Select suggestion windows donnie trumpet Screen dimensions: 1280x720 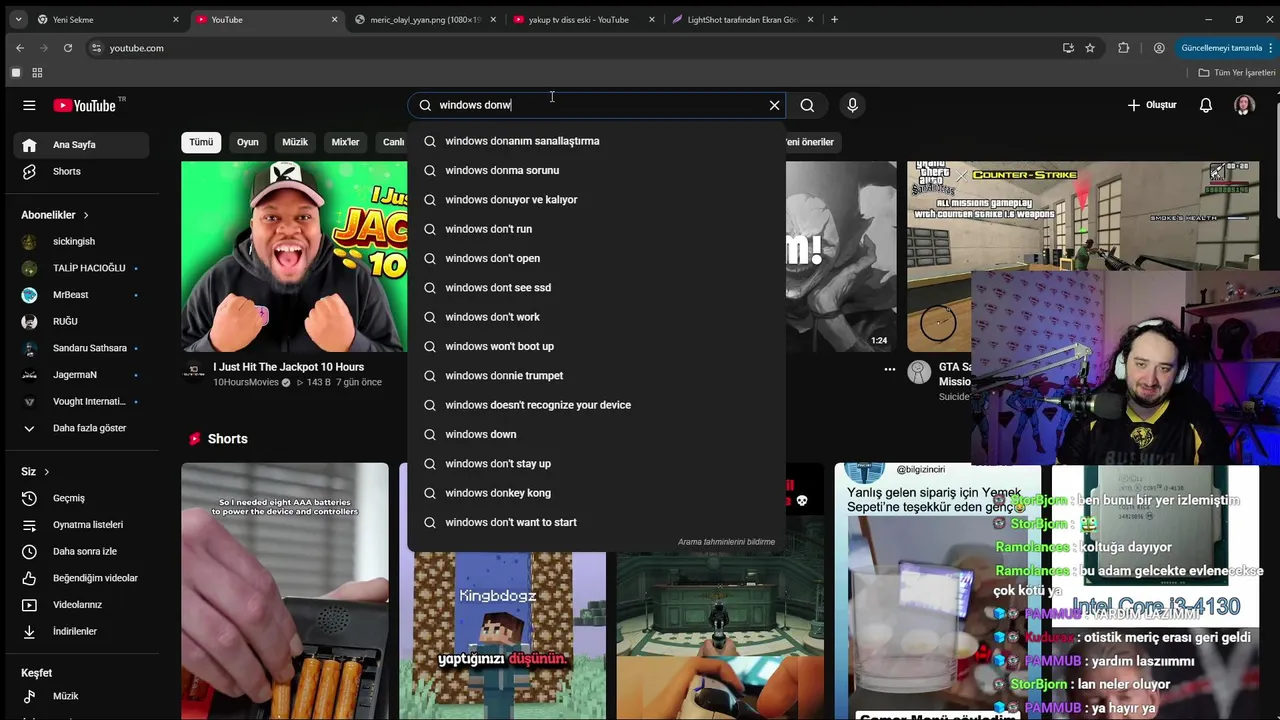pos(596,376)
